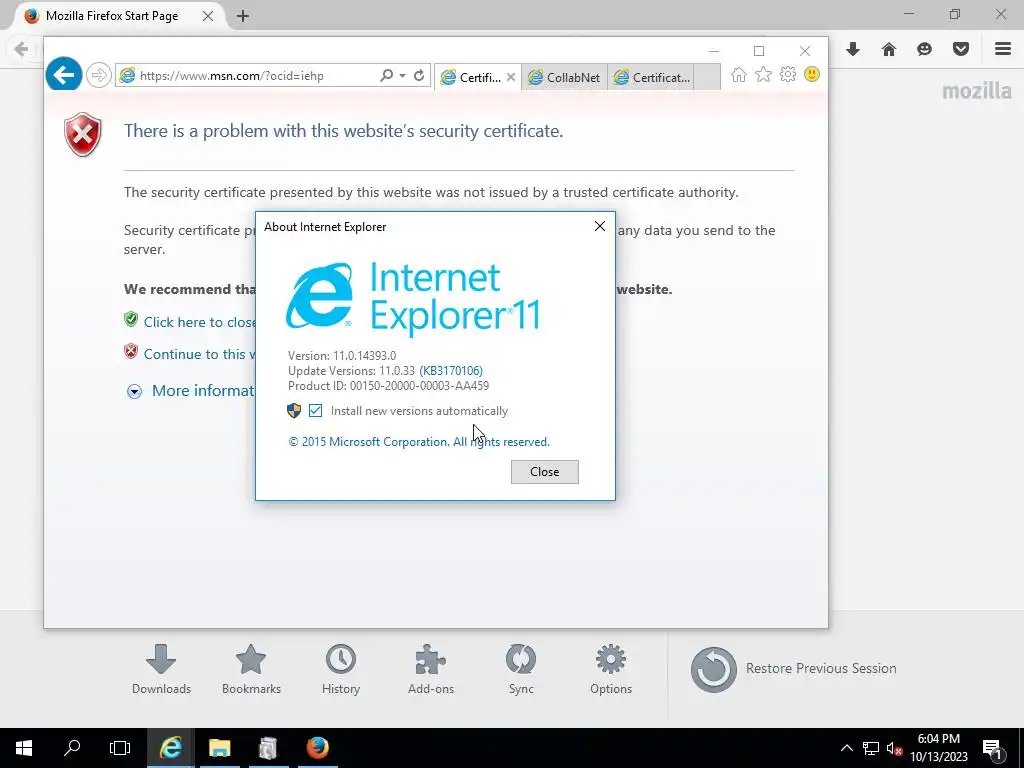Viewport: 1024px width, 768px height.
Task: Click the Internet Explorer forward arrow button
Action: click(x=99, y=75)
